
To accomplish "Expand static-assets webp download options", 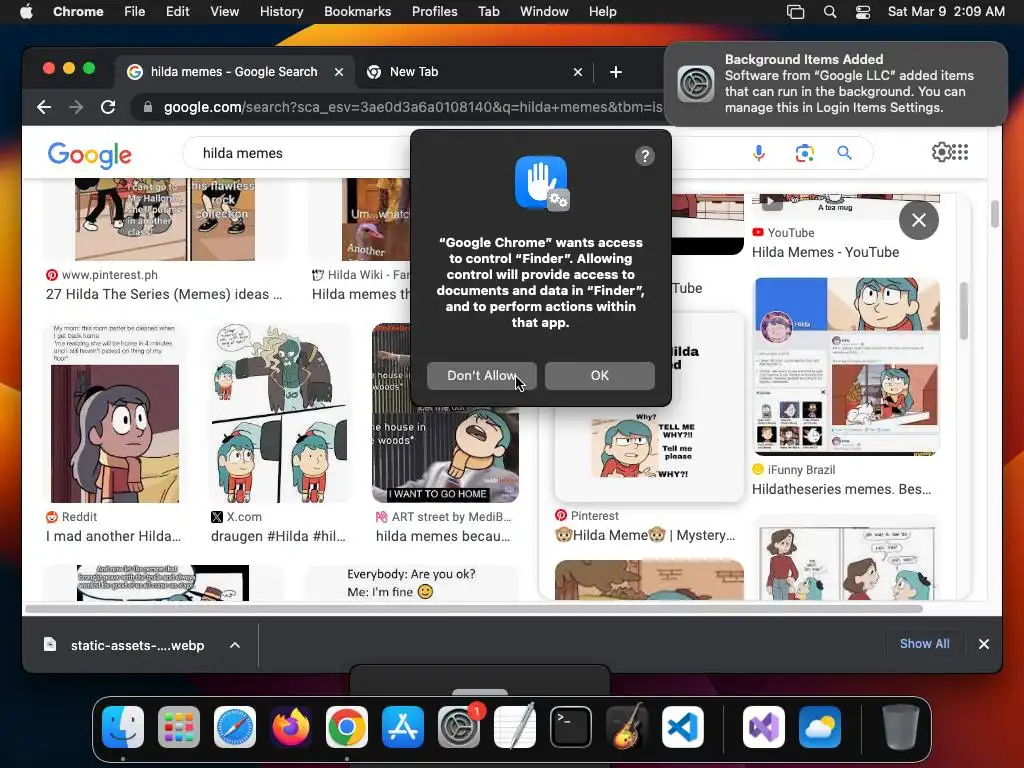I will coord(234,645).
